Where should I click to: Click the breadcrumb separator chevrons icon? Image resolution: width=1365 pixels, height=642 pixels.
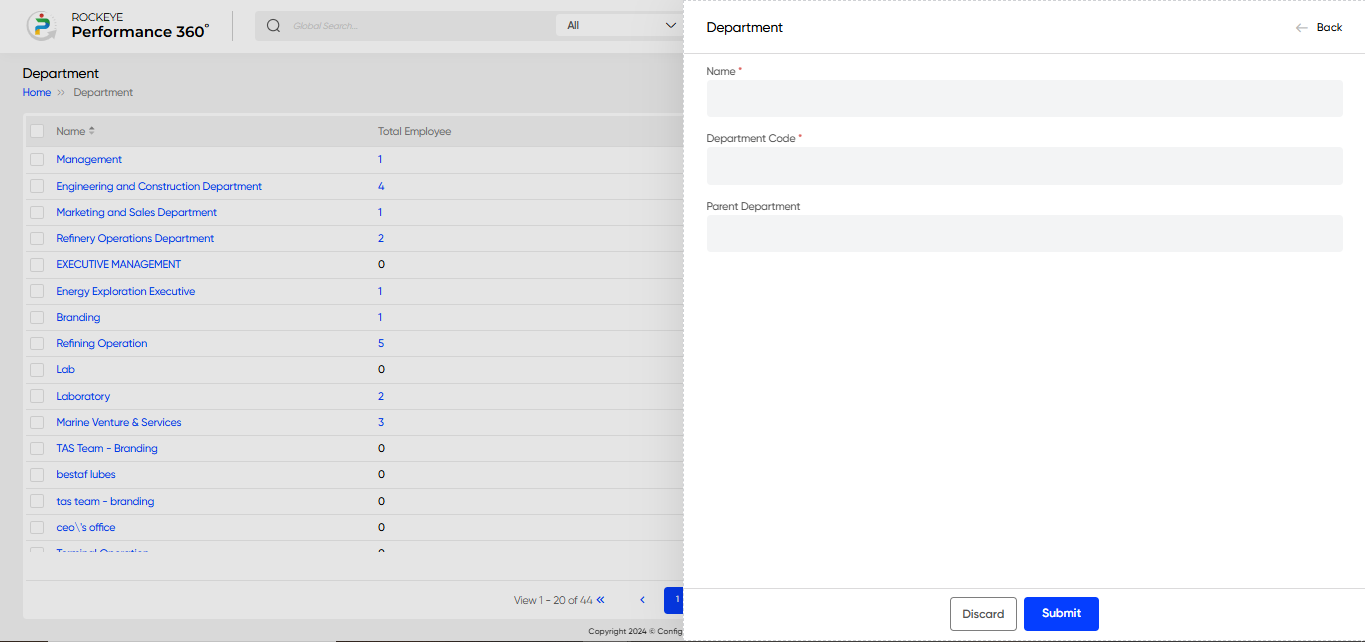click(61, 92)
